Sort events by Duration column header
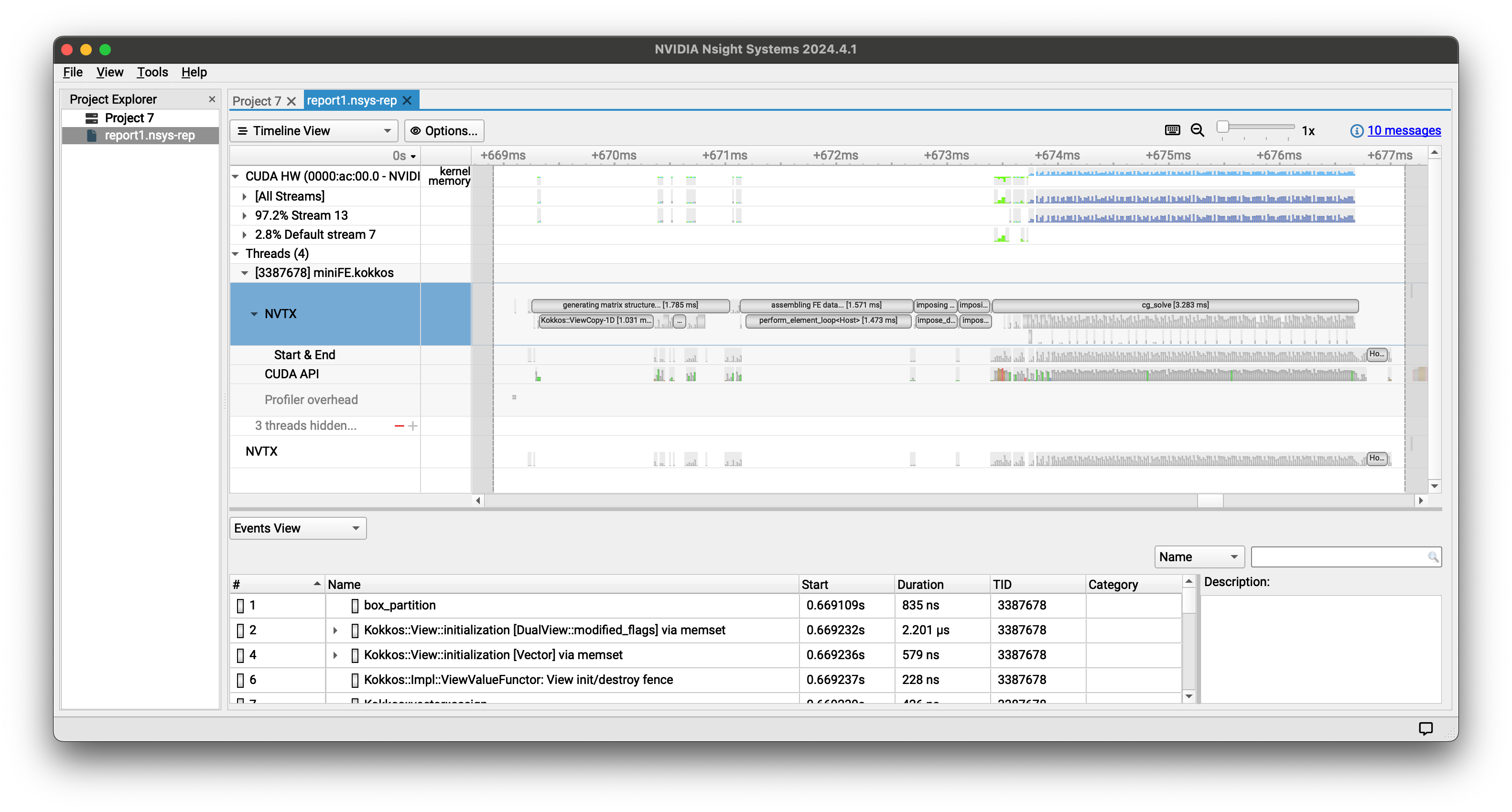This screenshot has width=1512, height=812. click(x=941, y=584)
